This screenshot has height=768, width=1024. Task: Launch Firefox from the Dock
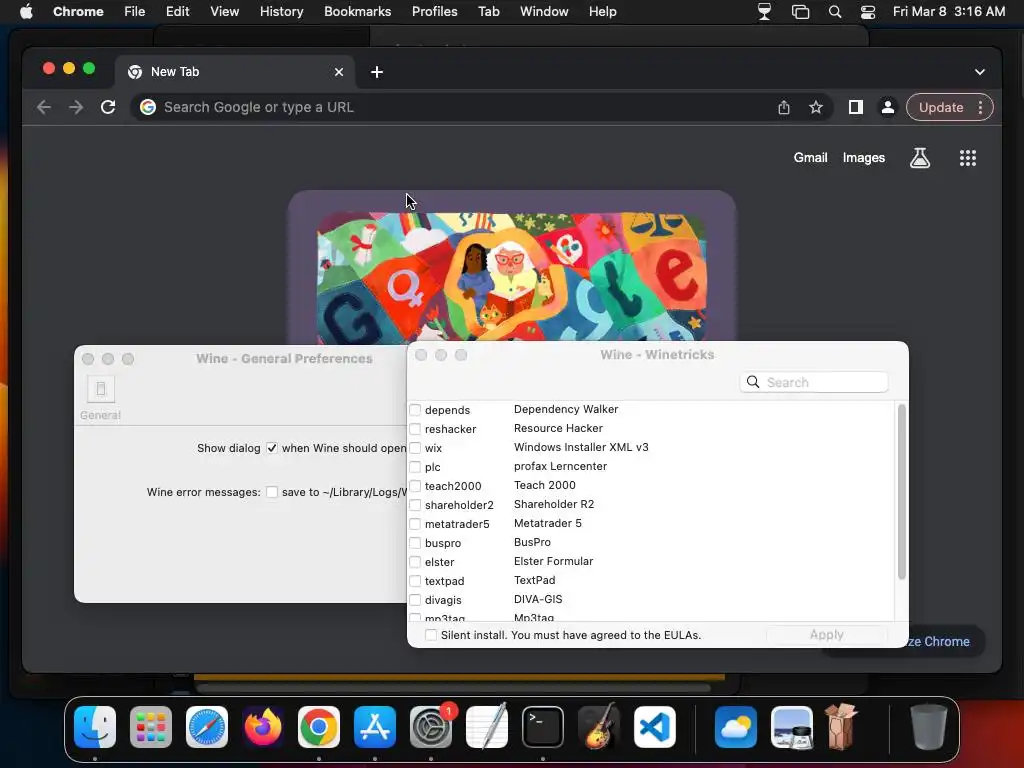pos(263,727)
